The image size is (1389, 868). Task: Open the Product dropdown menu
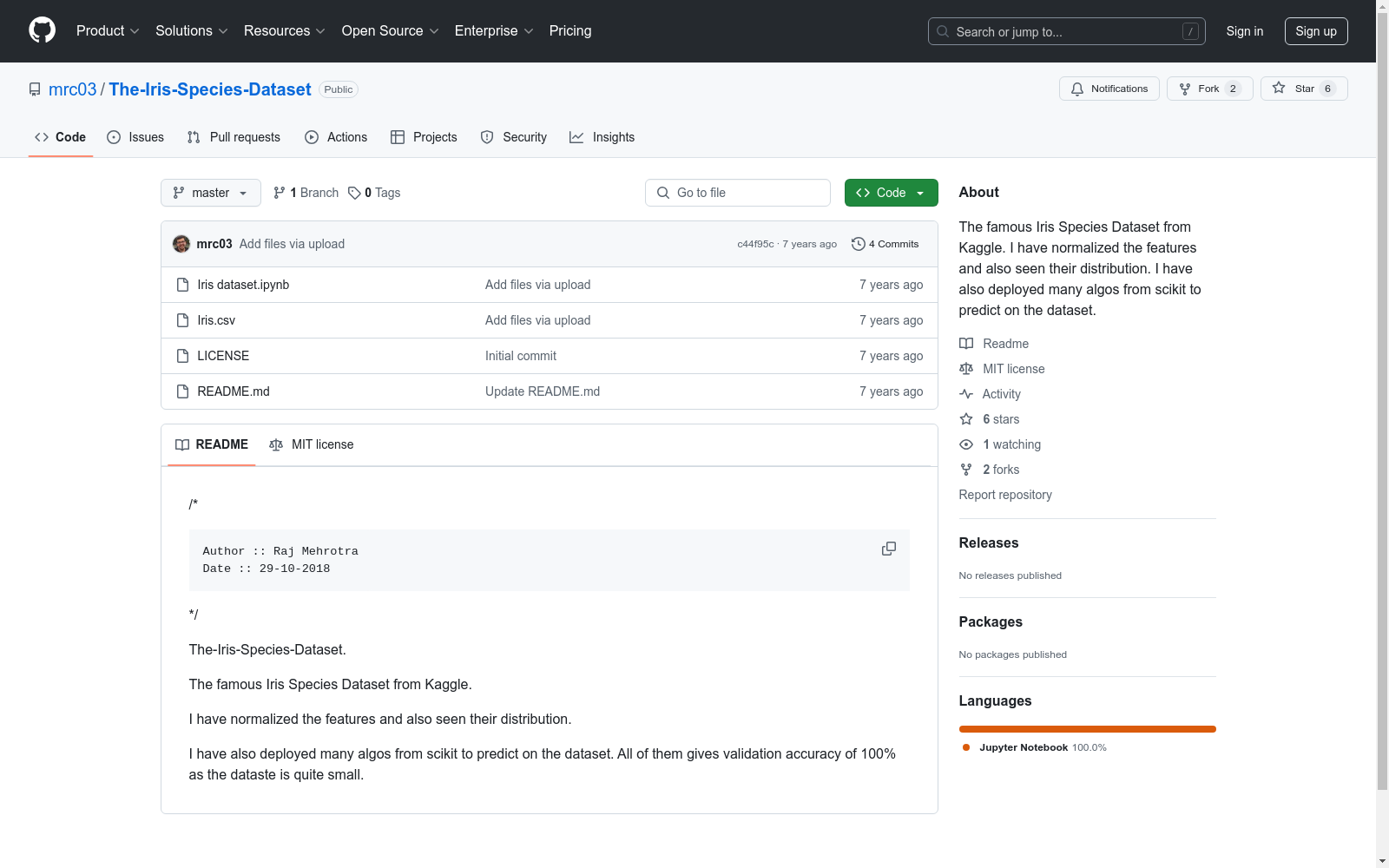(108, 30)
